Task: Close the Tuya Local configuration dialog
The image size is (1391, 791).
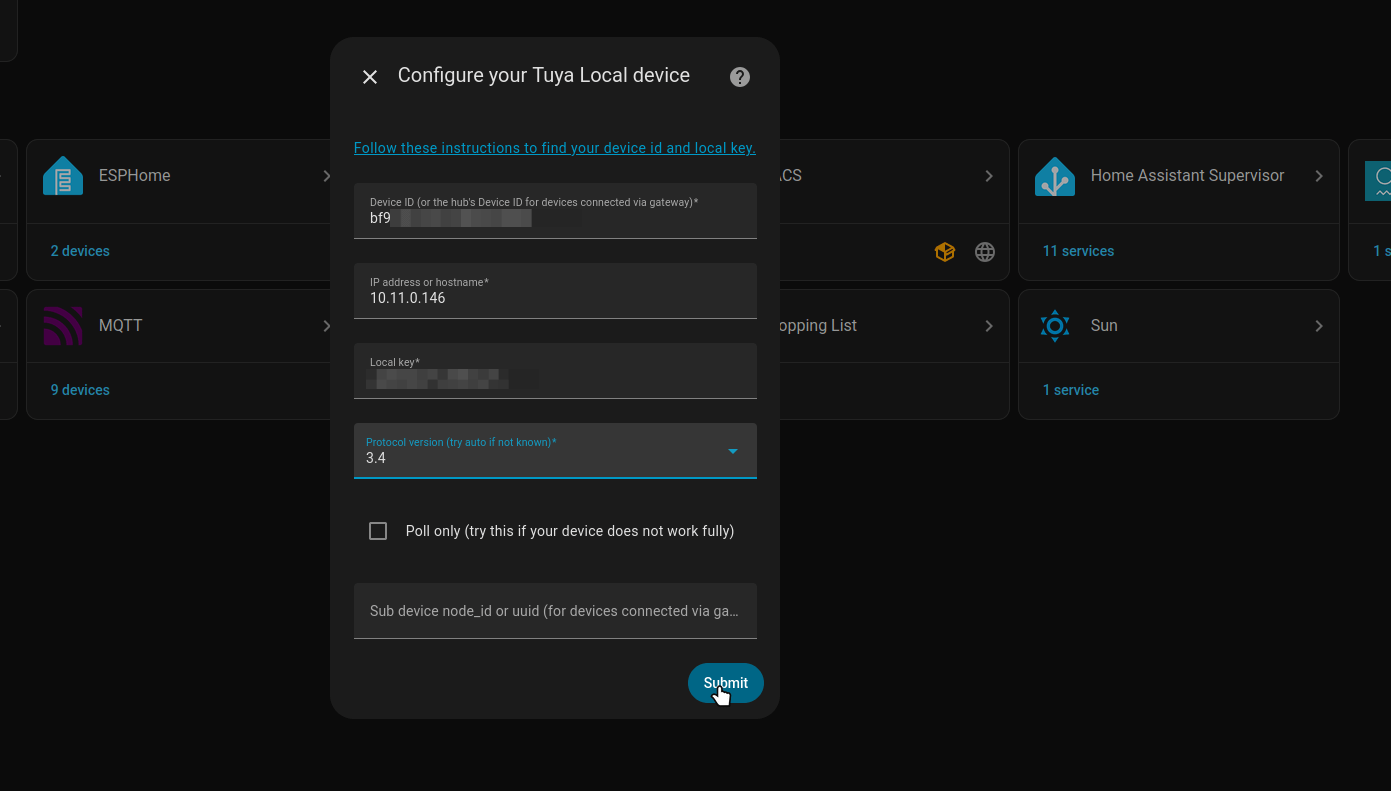Action: coord(370,77)
